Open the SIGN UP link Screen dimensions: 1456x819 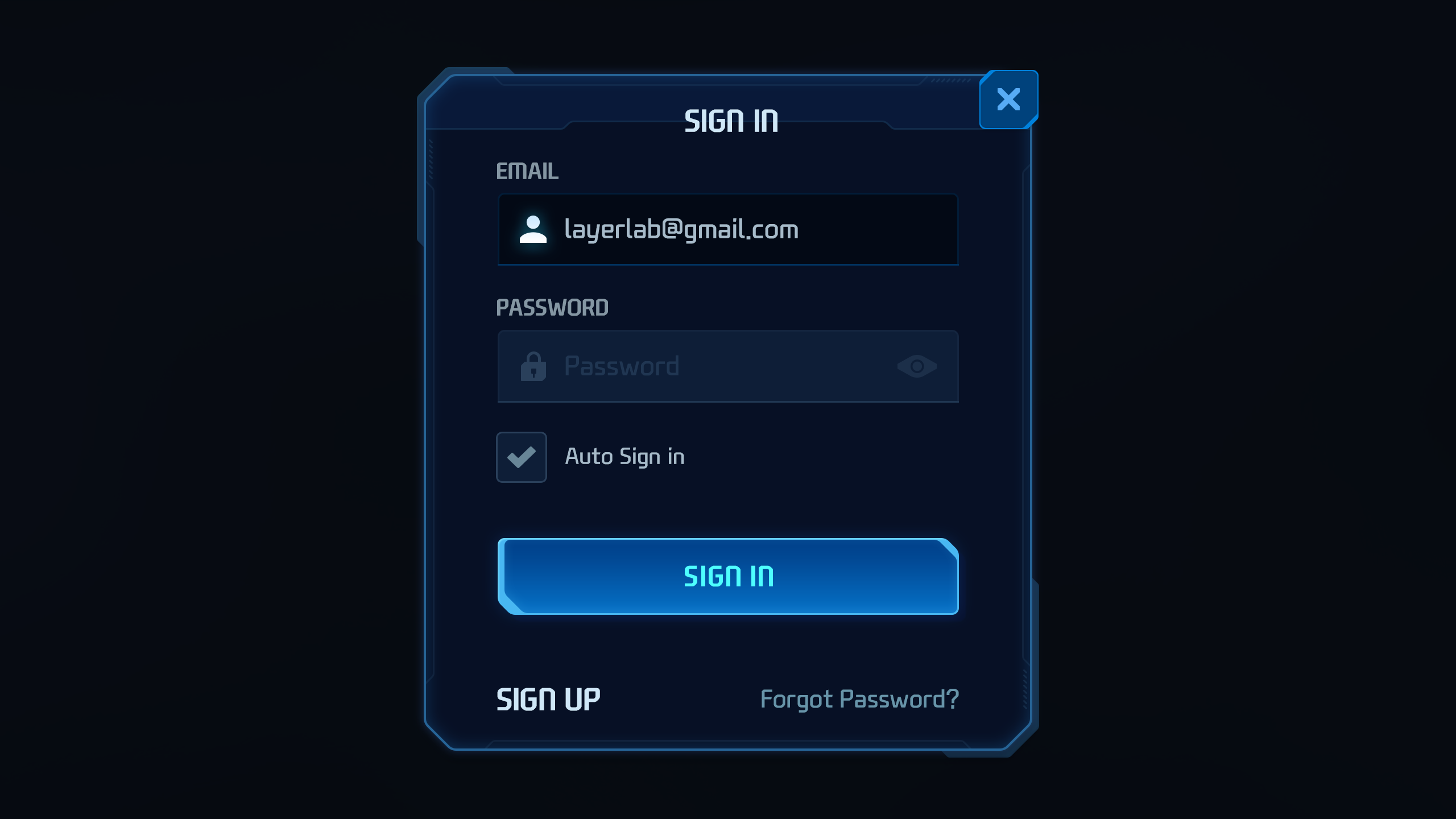pos(548,699)
